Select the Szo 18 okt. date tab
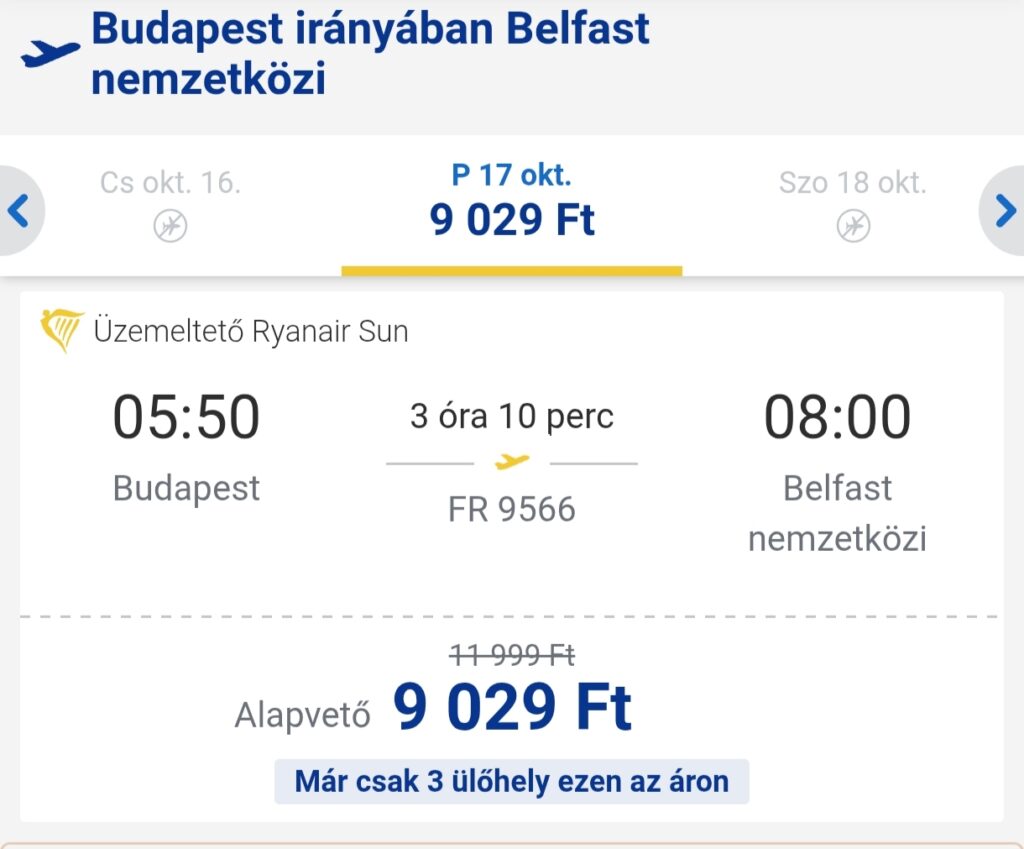This screenshot has width=1024, height=849. (x=853, y=205)
